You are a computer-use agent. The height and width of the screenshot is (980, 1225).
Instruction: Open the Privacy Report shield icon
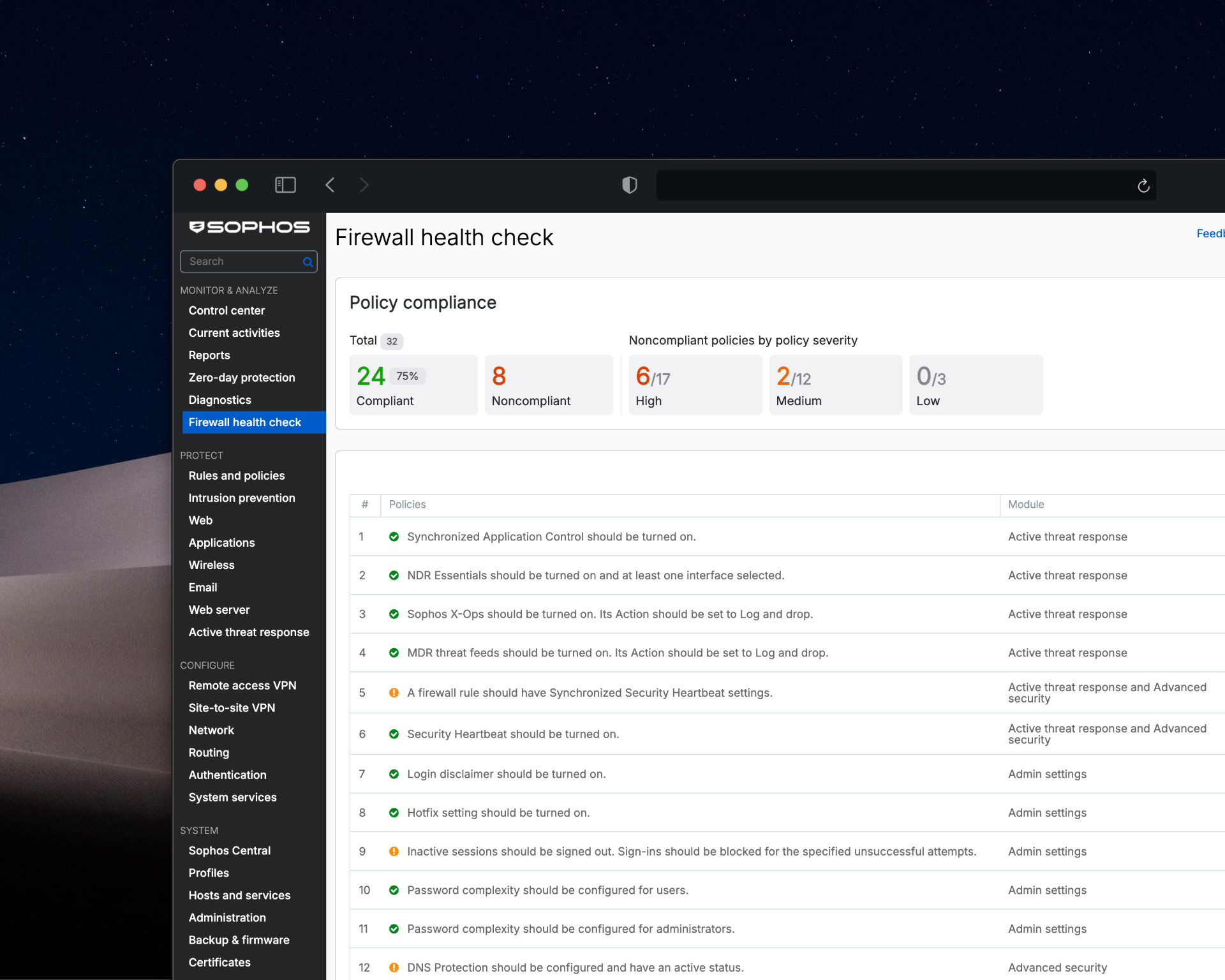629,185
